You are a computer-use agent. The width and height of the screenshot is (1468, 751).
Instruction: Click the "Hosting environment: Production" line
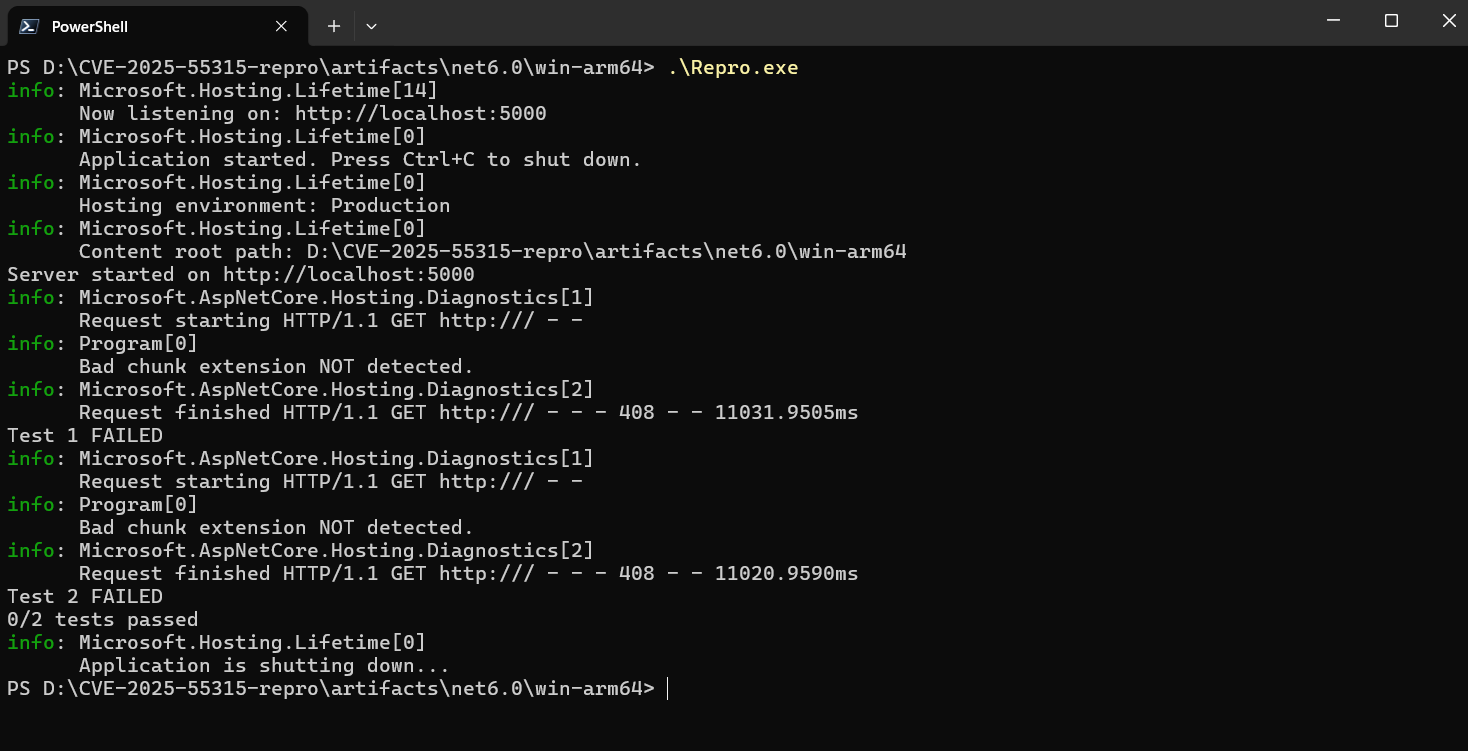[264, 206]
